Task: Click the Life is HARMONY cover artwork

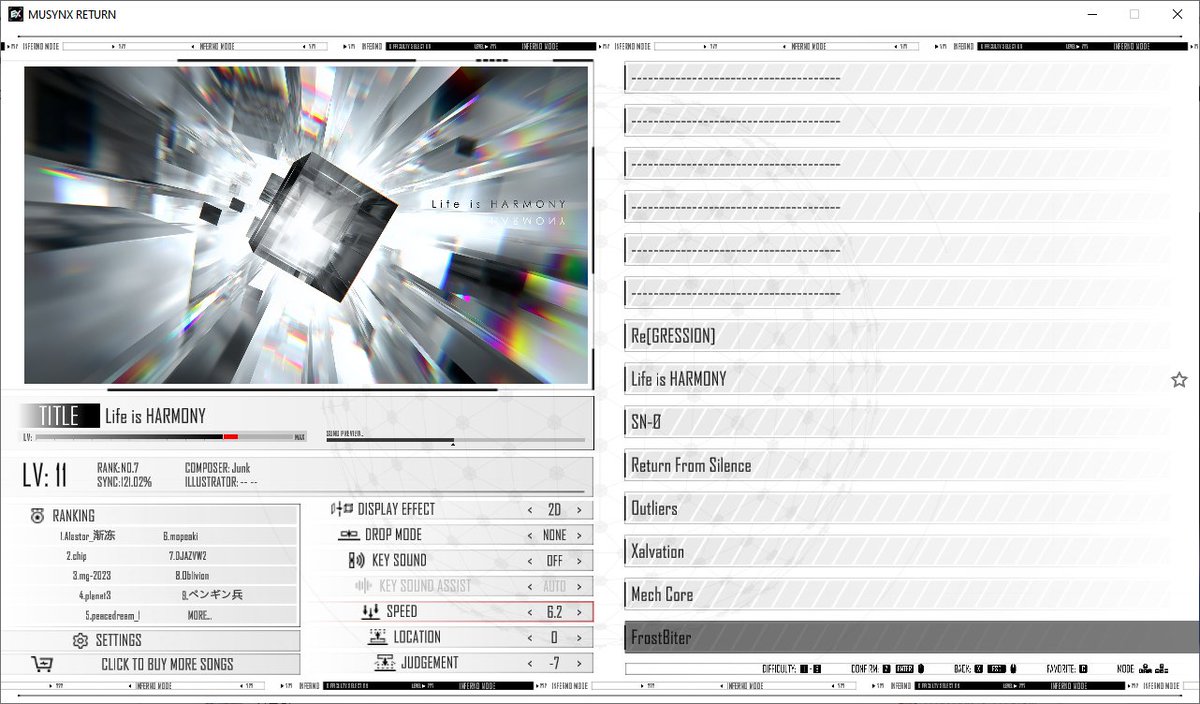Action: click(306, 225)
